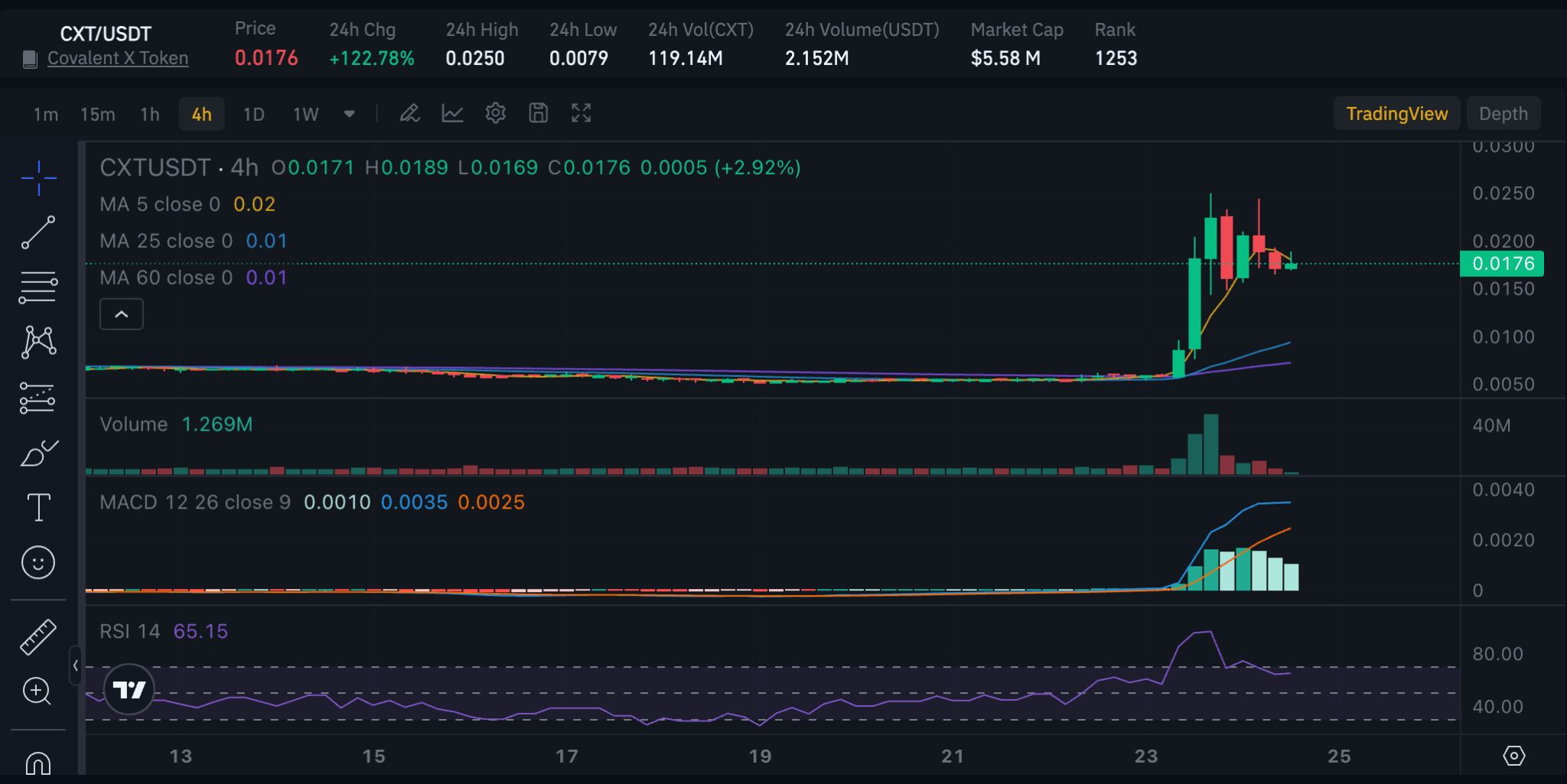
Task: Open the Covalent X Token link
Action: (x=118, y=57)
